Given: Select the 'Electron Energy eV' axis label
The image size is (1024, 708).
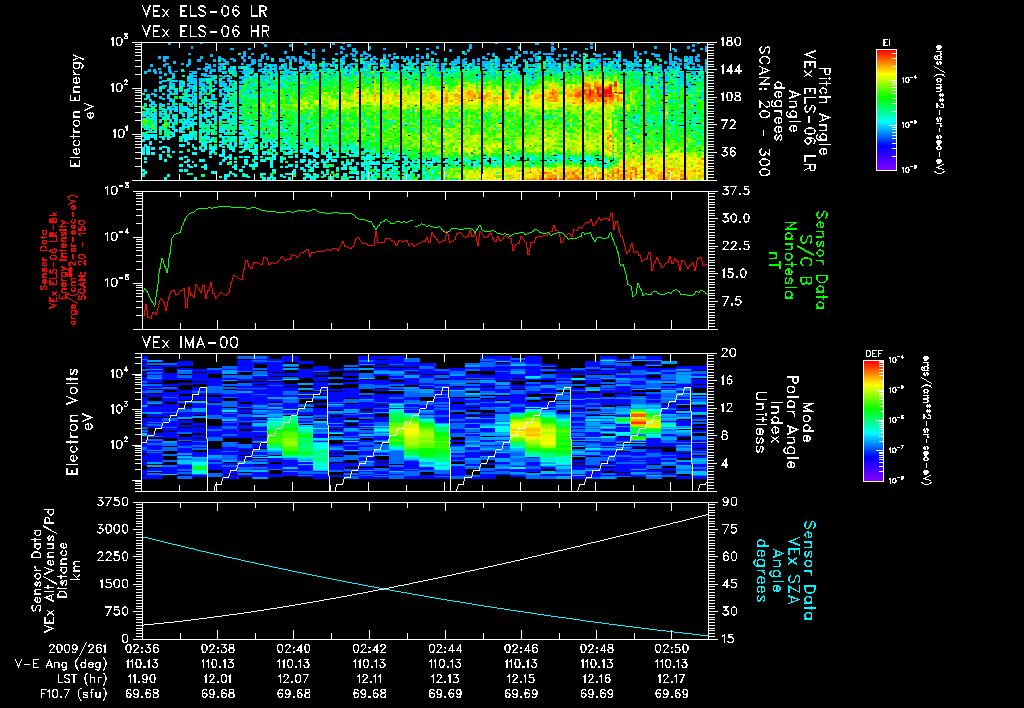Looking at the screenshot, I should (83, 111).
